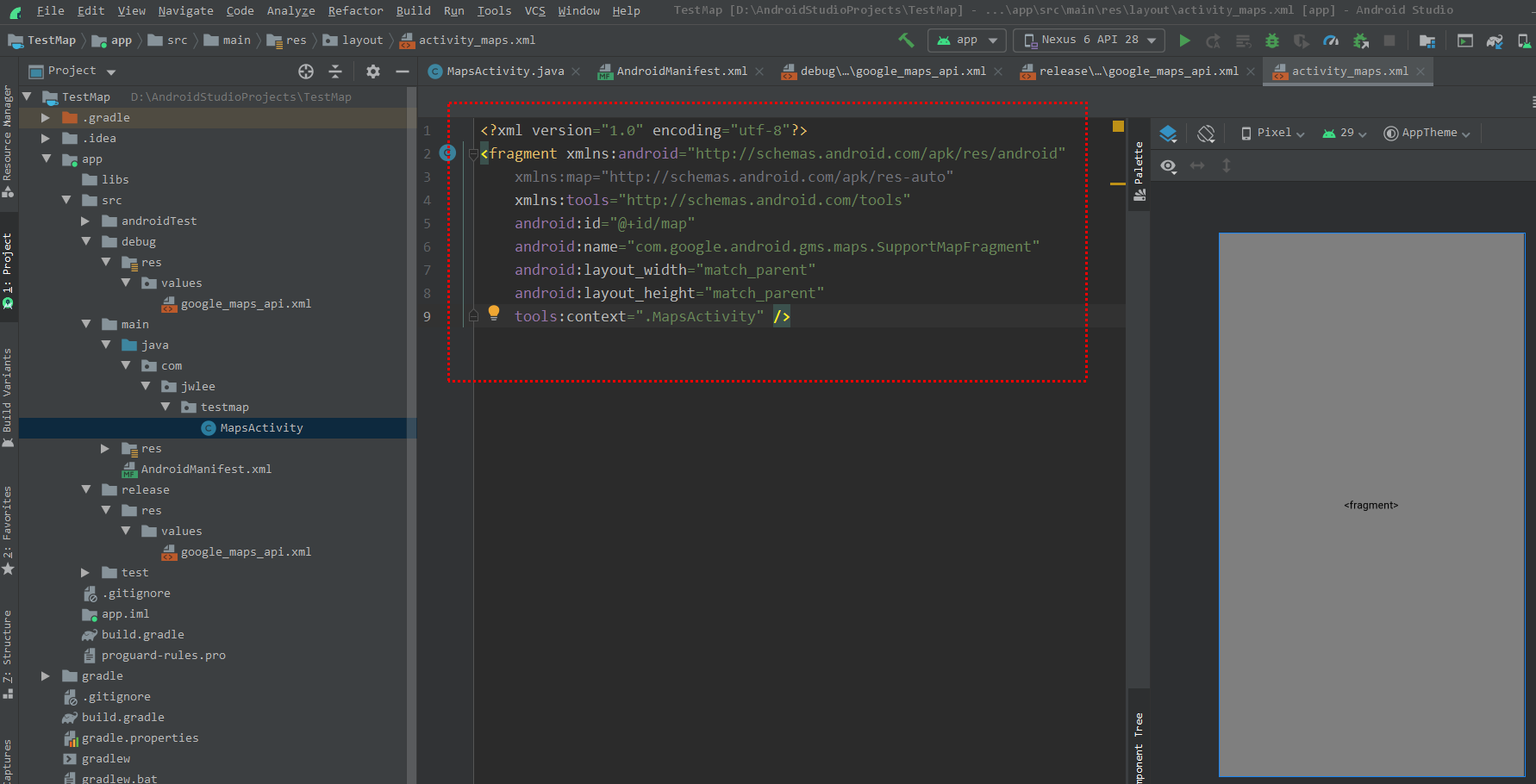Switch to MapsActivity.java tab
Screen dimensions: 1536x784
505,72
